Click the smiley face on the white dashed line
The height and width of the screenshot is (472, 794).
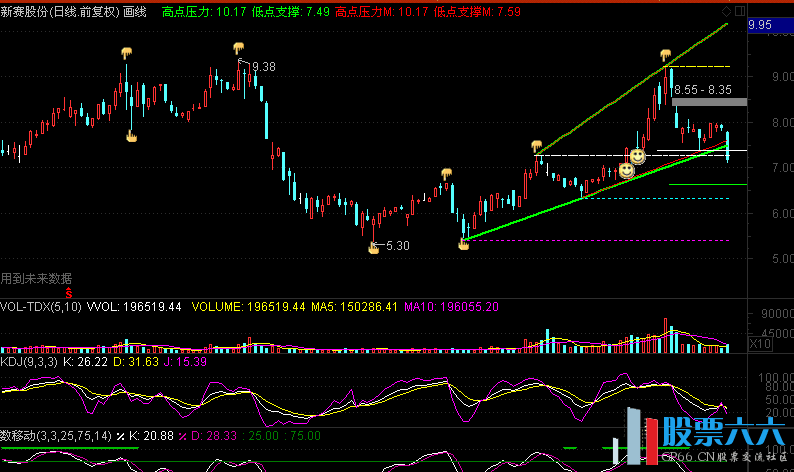tap(636, 156)
